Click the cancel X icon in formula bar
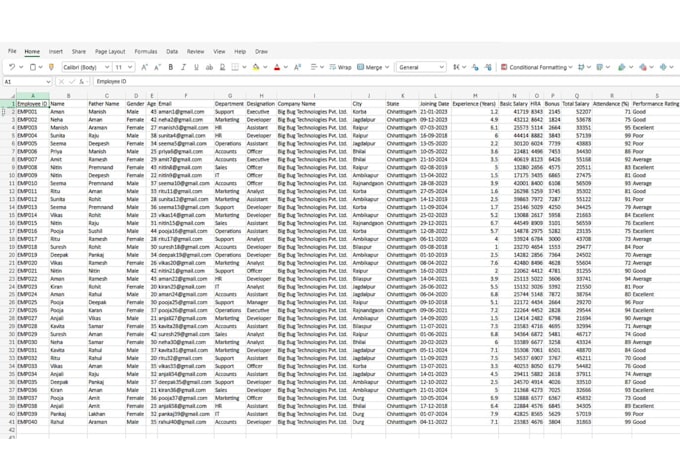This screenshot has height=459, width=680. [x=61, y=82]
